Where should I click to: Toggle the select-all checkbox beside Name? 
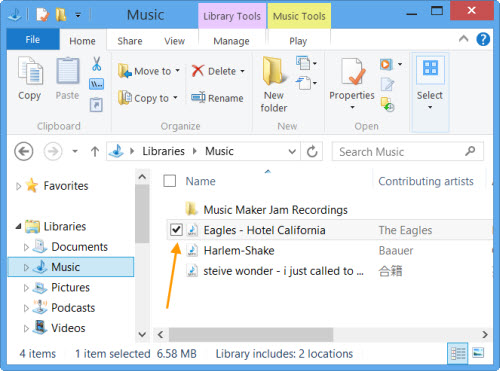pyautogui.click(x=170, y=181)
